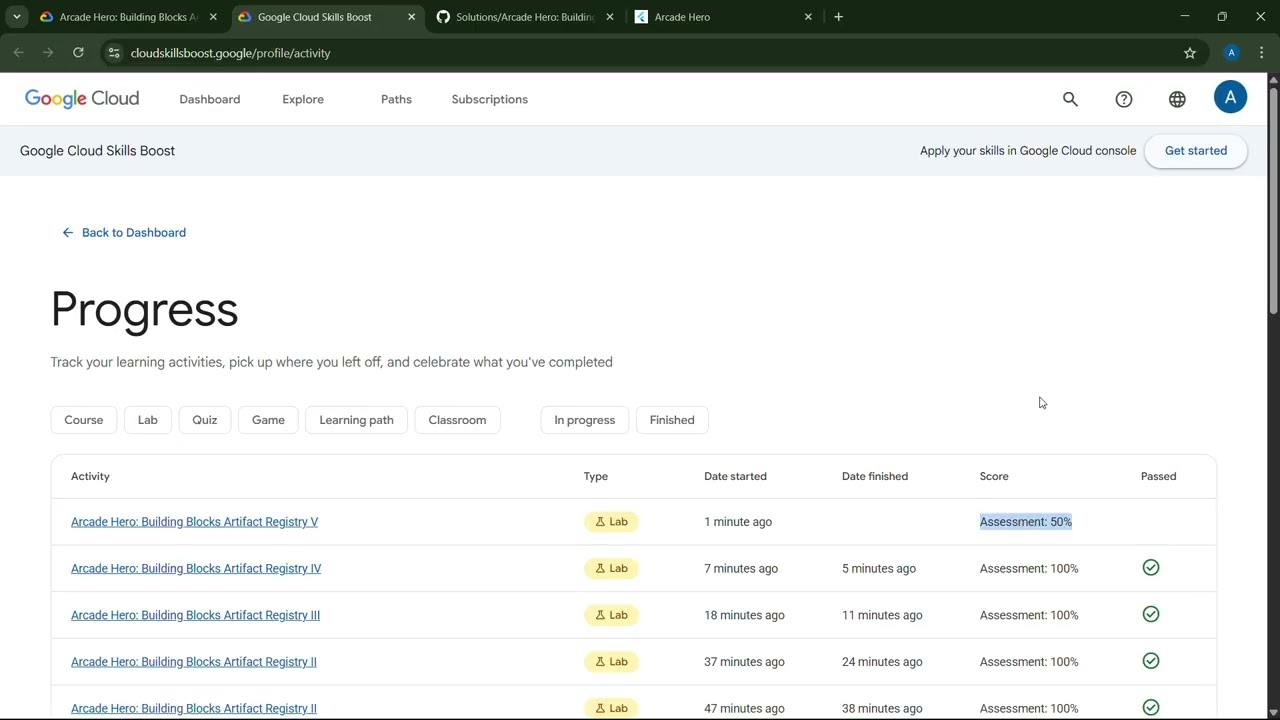Click the Lab badge in Artifact Registry IV row

pyautogui.click(x=611, y=569)
